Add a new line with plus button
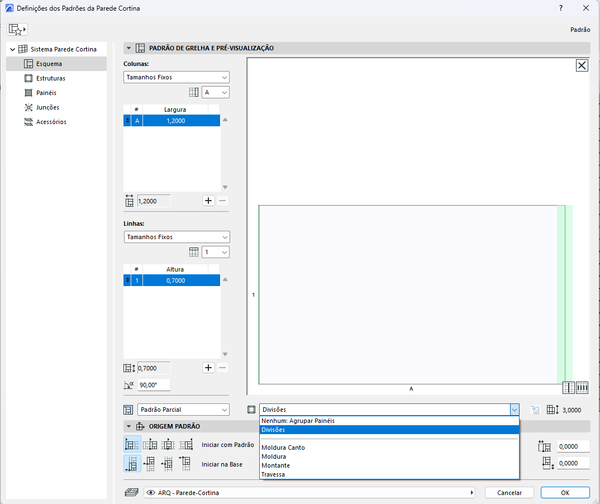The width and height of the screenshot is (600, 504). [x=208, y=368]
